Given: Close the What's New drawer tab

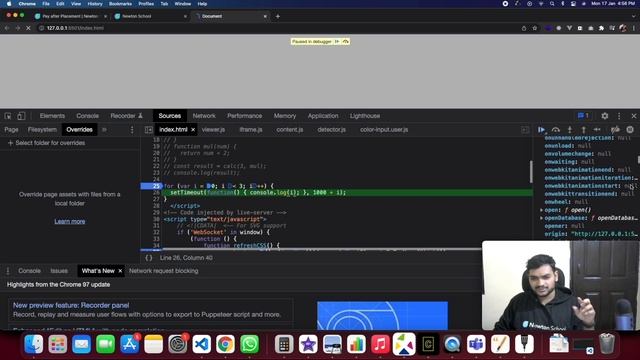Looking at the screenshot, I should click(x=120, y=271).
